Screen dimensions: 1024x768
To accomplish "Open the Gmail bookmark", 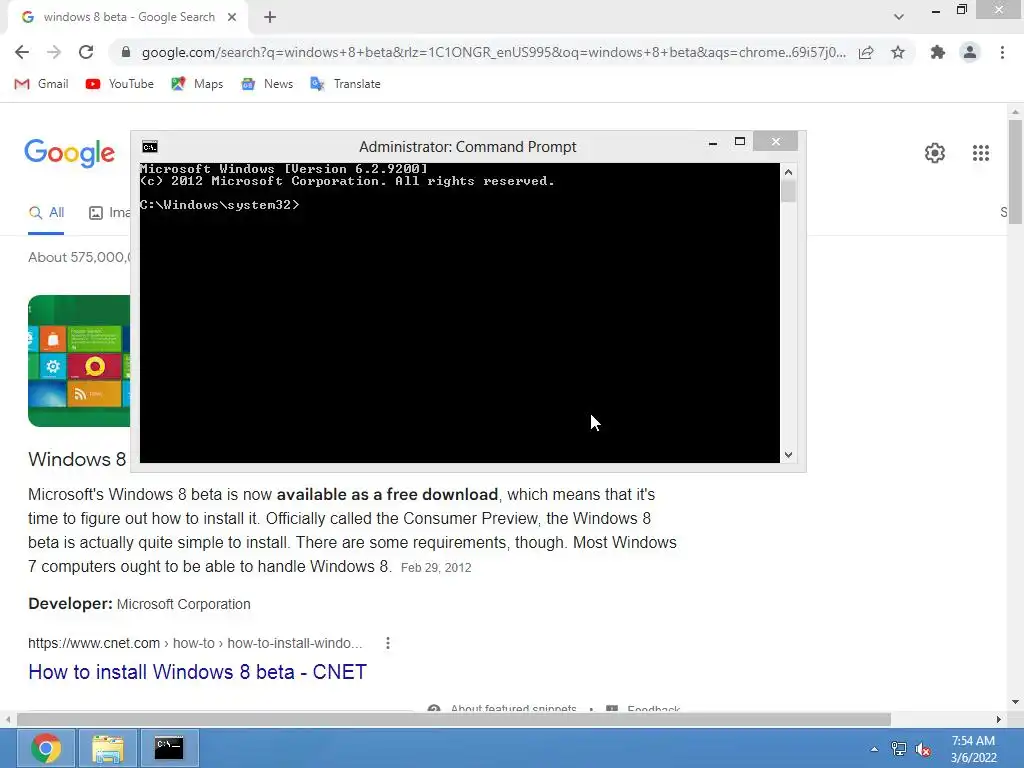I will [x=42, y=84].
